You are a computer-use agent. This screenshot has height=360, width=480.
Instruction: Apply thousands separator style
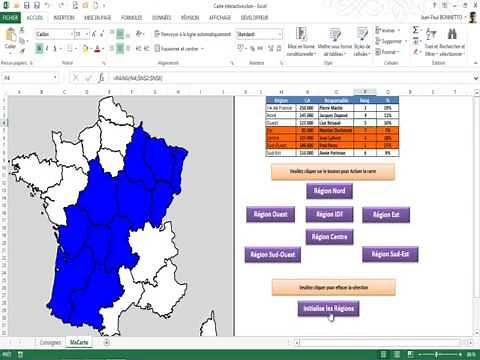coord(260,49)
